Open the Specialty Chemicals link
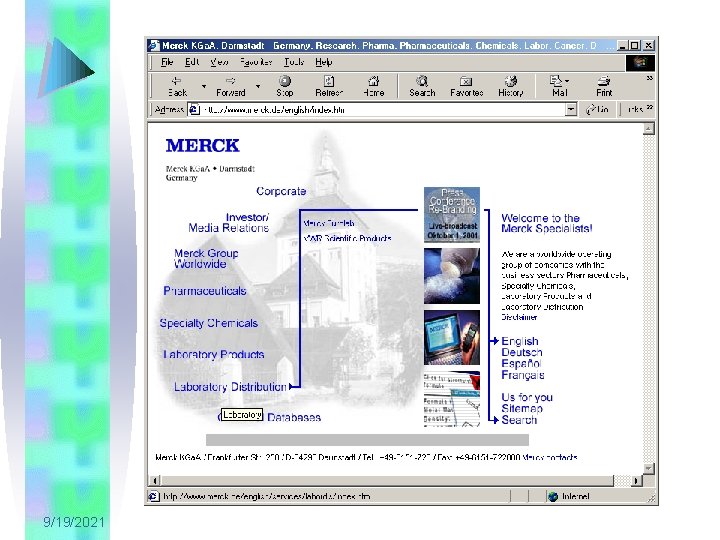 (208, 323)
